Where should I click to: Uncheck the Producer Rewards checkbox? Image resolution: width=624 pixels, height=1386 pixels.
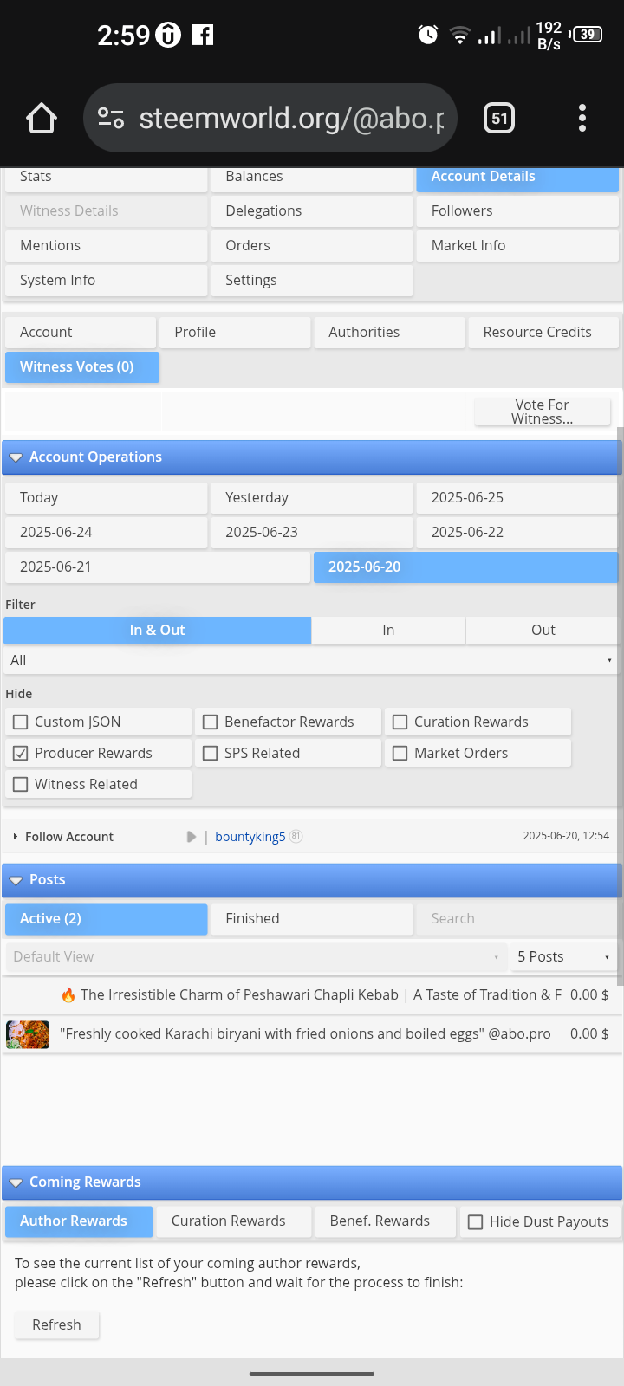pyautogui.click(x=20, y=753)
